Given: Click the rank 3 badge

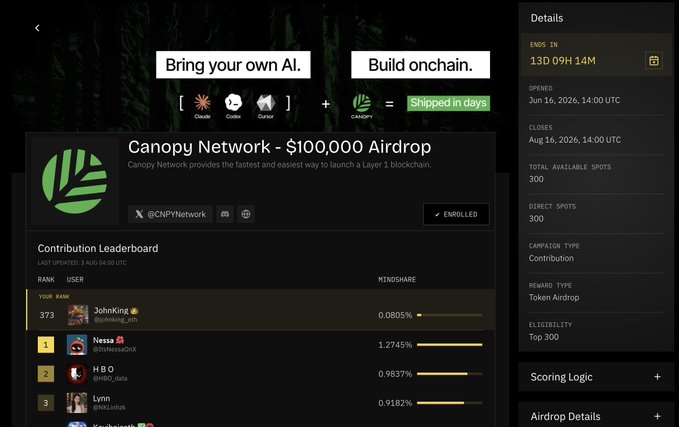Looking at the screenshot, I should click(46, 403).
